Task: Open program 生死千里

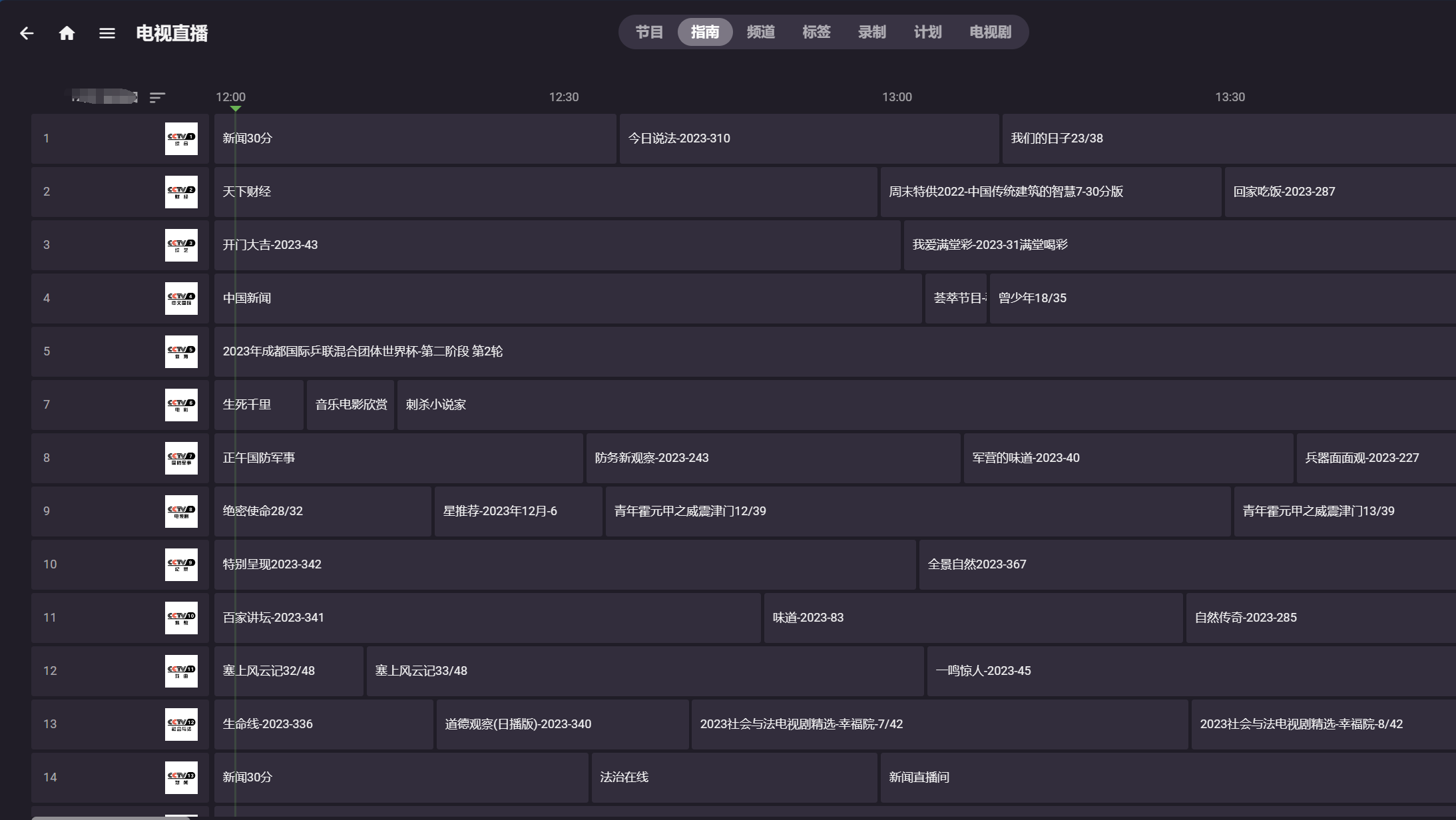Action: [x=258, y=405]
